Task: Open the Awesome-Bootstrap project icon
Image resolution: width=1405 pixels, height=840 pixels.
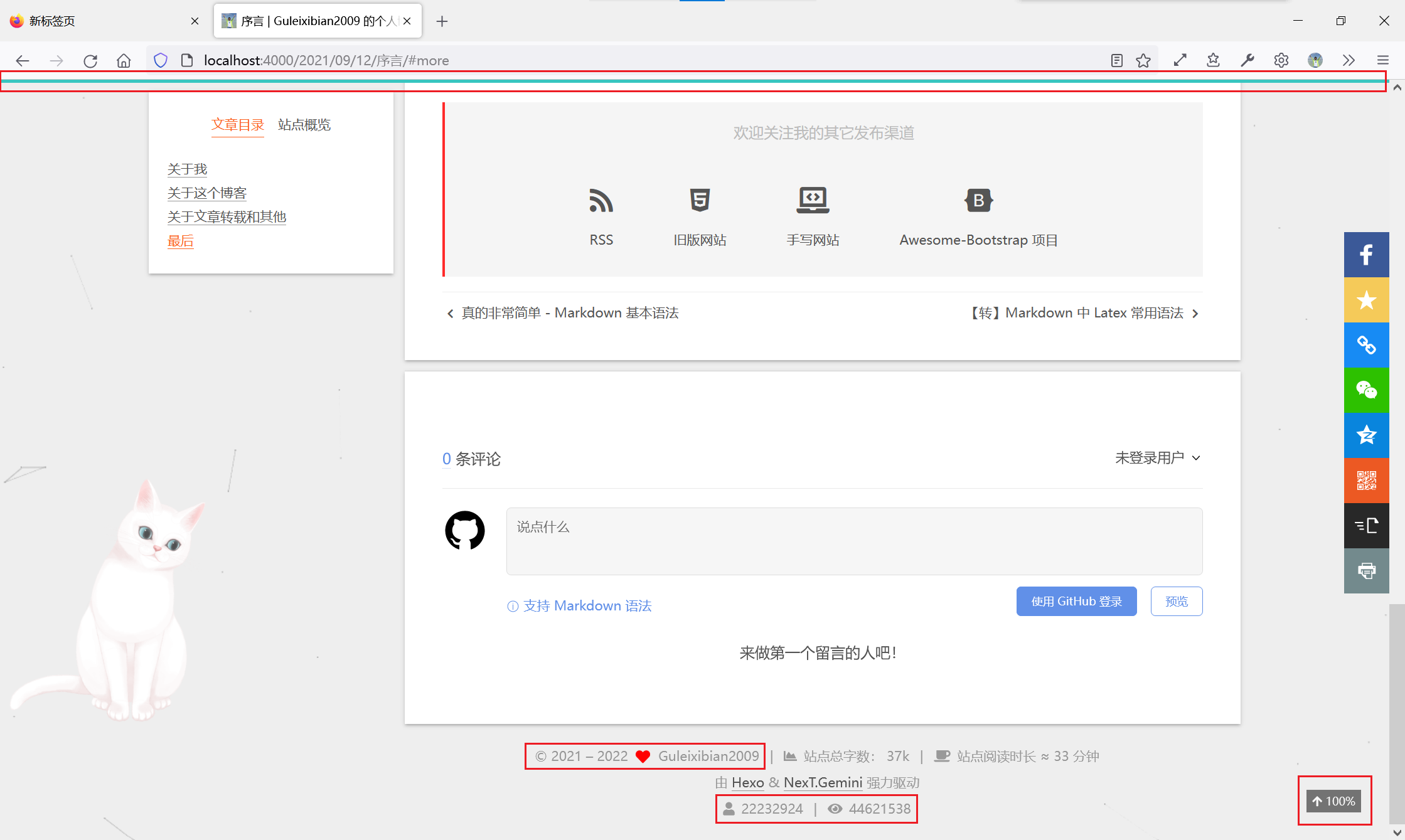Action: pos(978,201)
